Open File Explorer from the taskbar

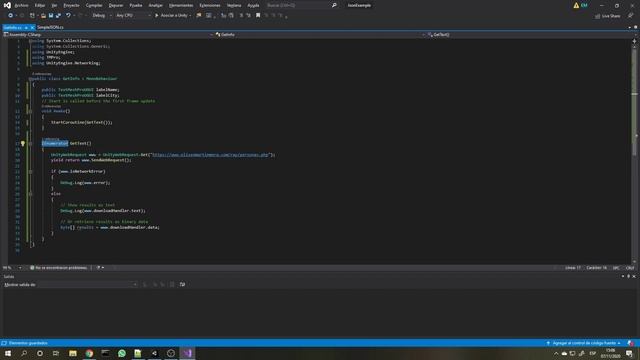73,353
